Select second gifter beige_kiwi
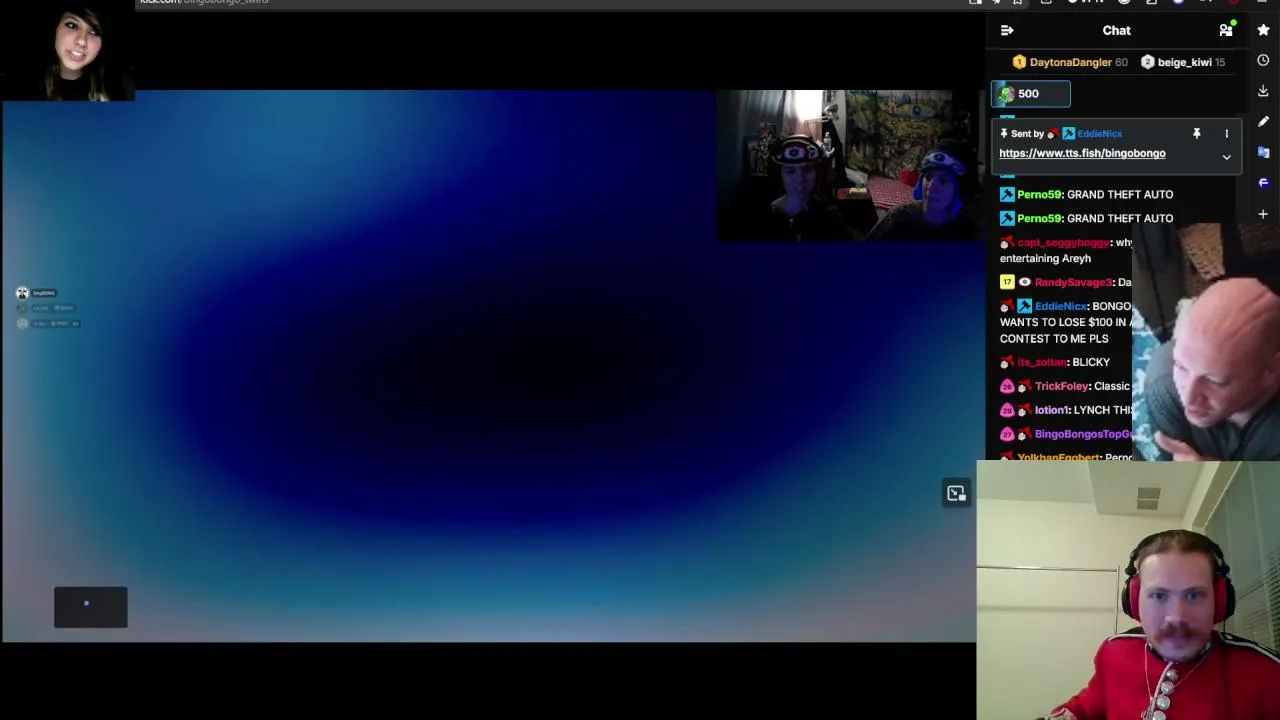The image size is (1280, 720). [x=1184, y=62]
